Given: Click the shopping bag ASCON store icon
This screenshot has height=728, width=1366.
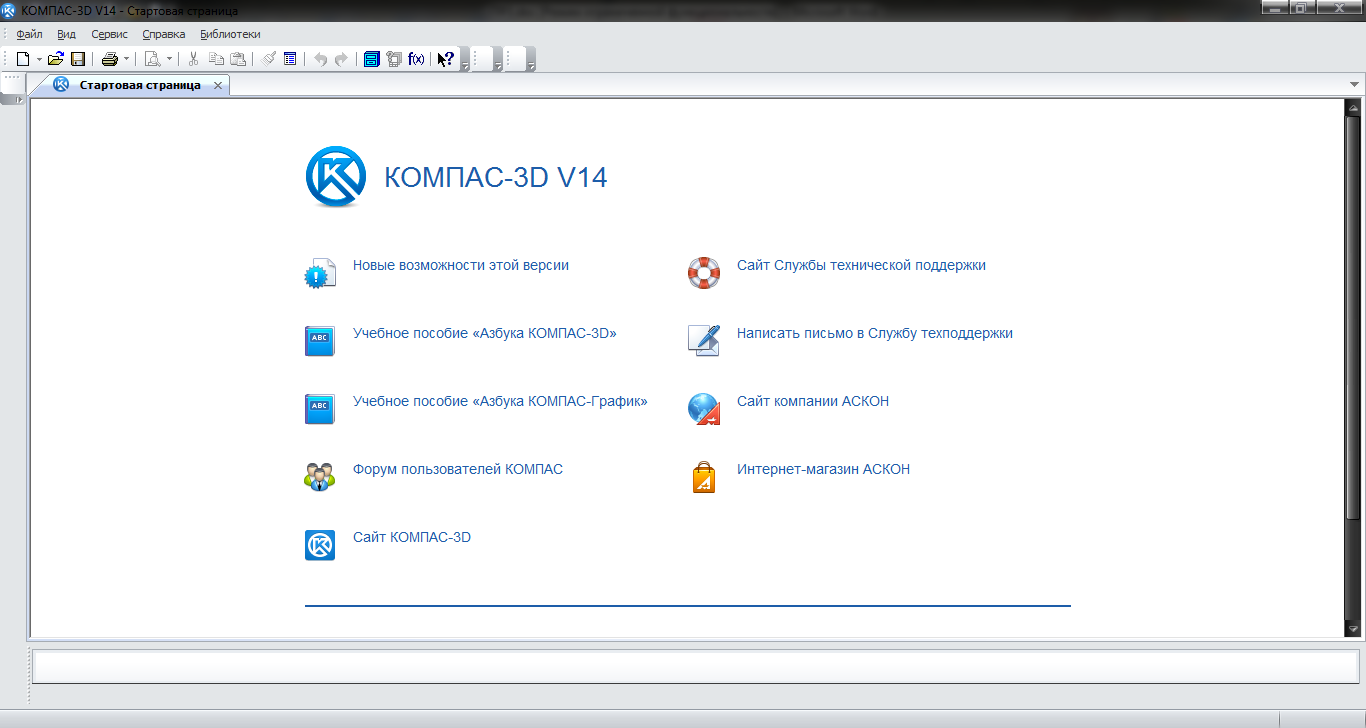Looking at the screenshot, I should tap(704, 477).
